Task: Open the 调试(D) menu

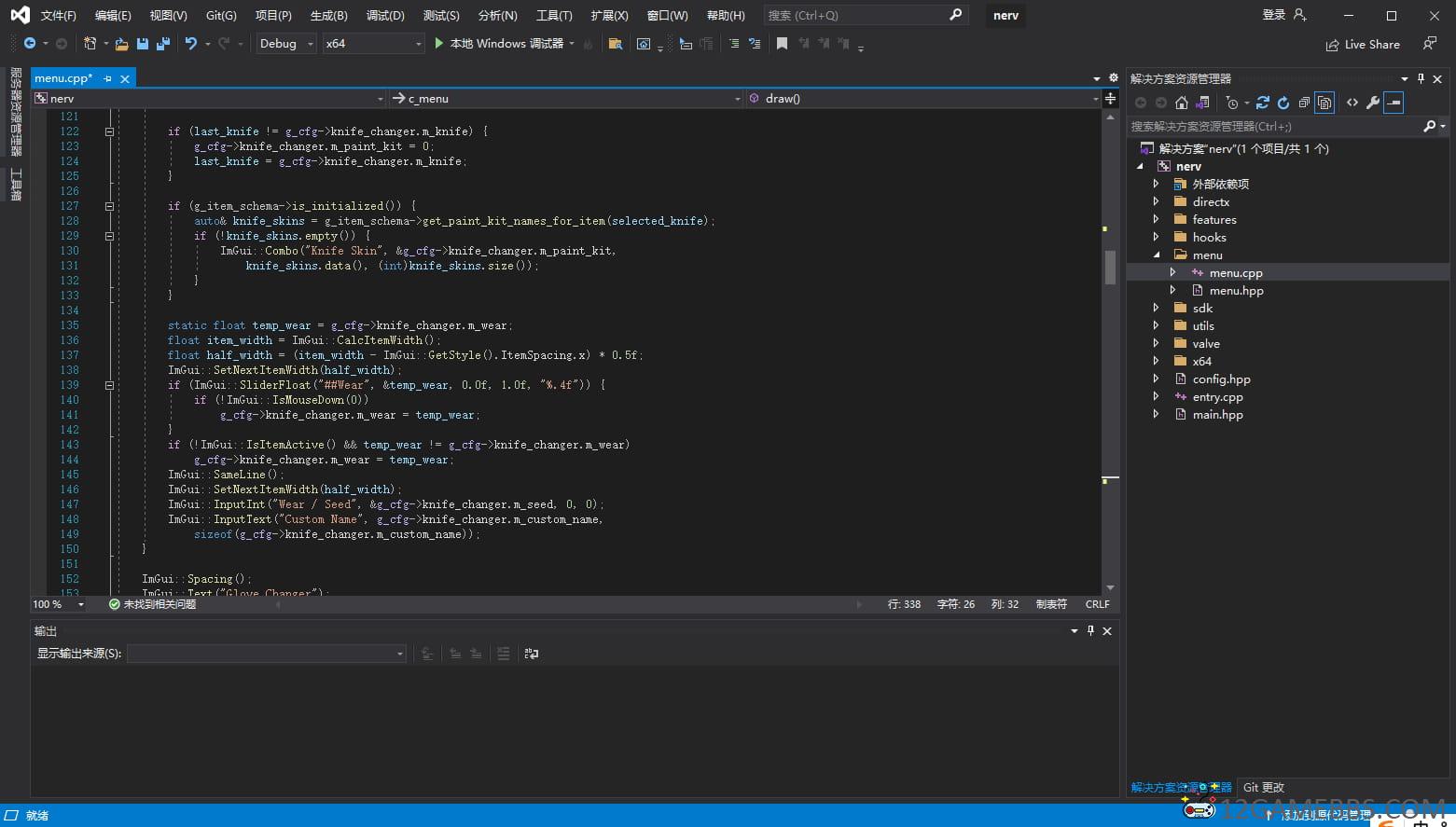Action: pyautogui.click(x=385, y=16)
